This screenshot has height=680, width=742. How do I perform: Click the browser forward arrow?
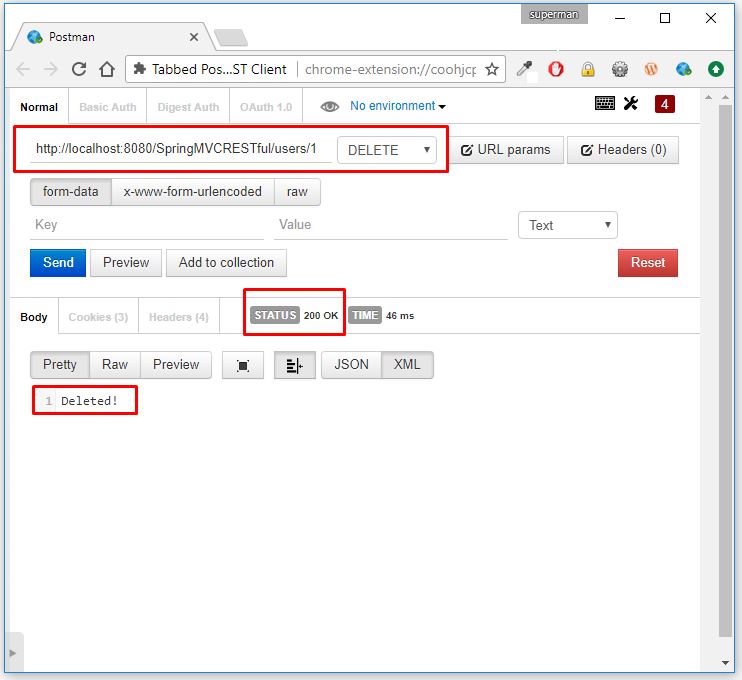[x=51, y=69]
